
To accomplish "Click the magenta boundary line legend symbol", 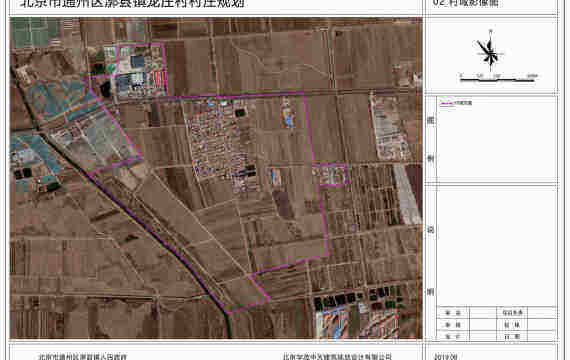I will point(446,103).
